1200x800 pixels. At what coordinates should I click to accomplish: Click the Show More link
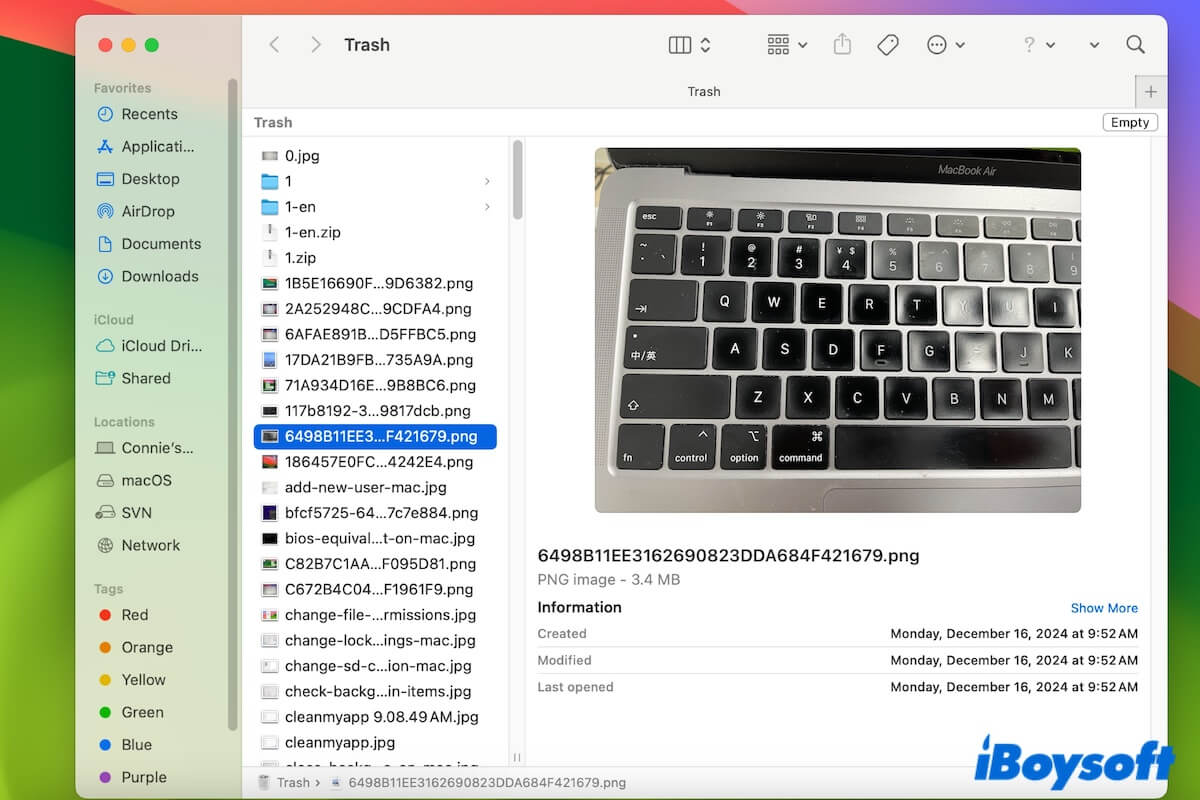click(x=1103, y=608)
